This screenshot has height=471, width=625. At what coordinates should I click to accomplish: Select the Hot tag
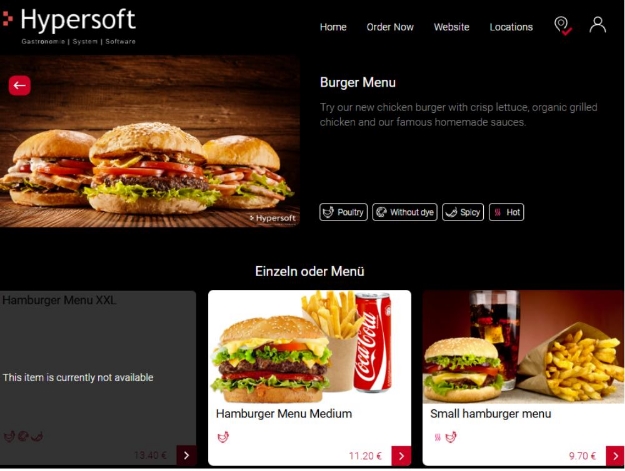pos(506,212)
